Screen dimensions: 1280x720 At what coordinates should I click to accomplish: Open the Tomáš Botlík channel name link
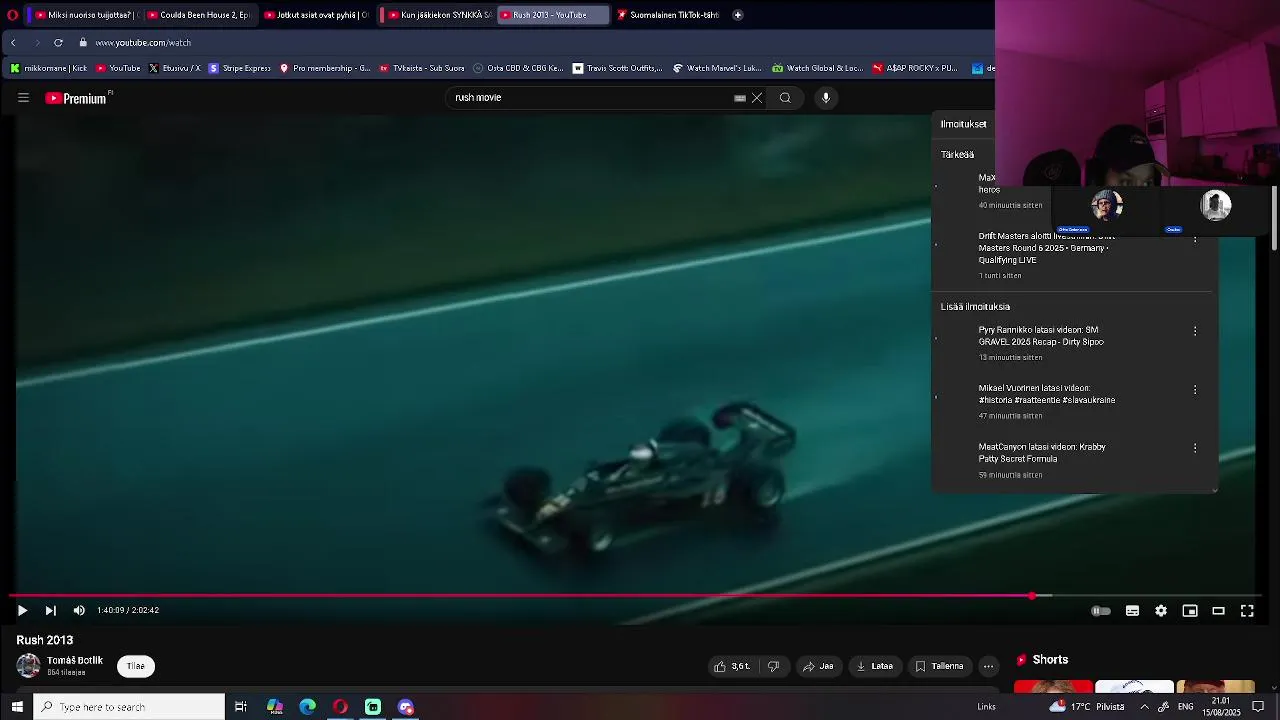pyautogui.click(x=75, y=661)
